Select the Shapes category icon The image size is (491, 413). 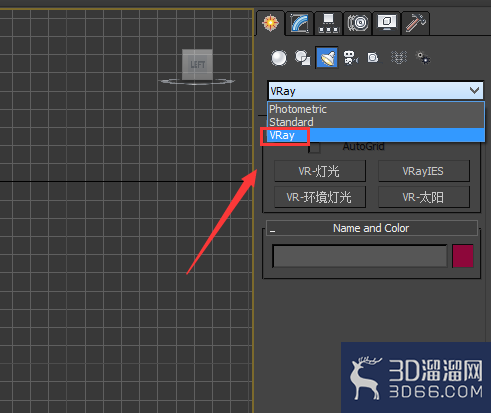pos(303,58)
